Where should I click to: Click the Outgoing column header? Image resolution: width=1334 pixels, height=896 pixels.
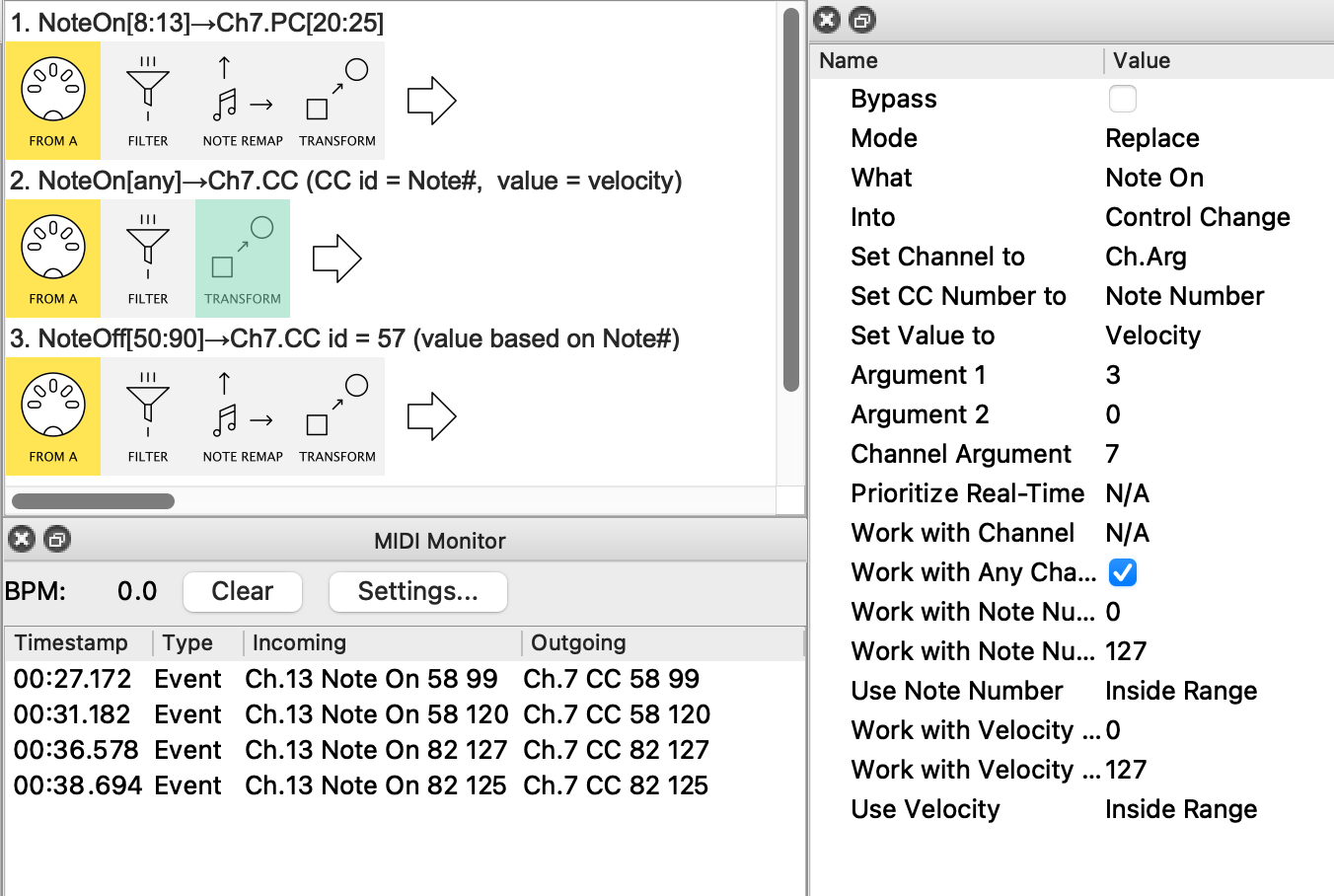click(578, 643)
